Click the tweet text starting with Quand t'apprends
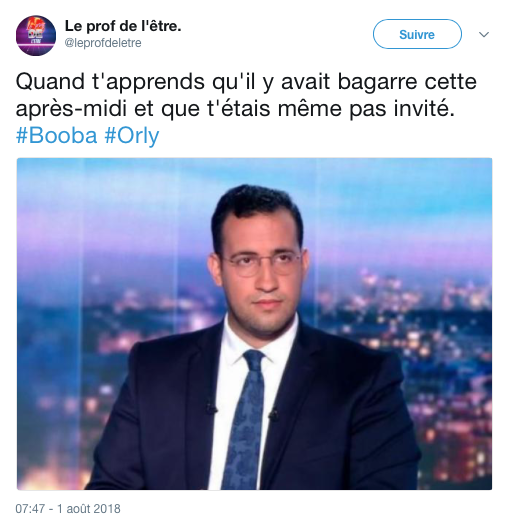This screenshot has width=516, height=527. pos(246,95)
